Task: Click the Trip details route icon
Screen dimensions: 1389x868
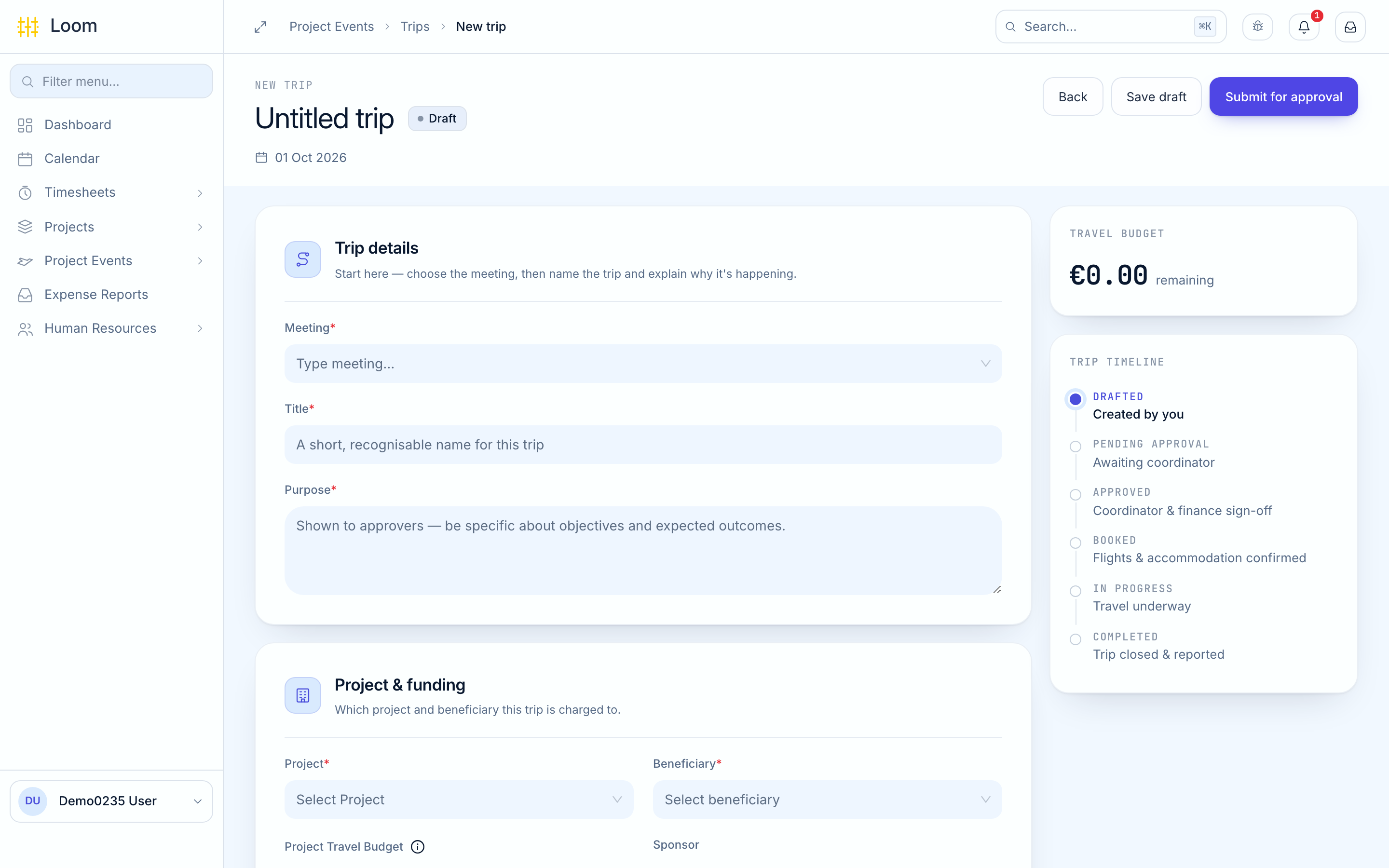Action: 303,259
